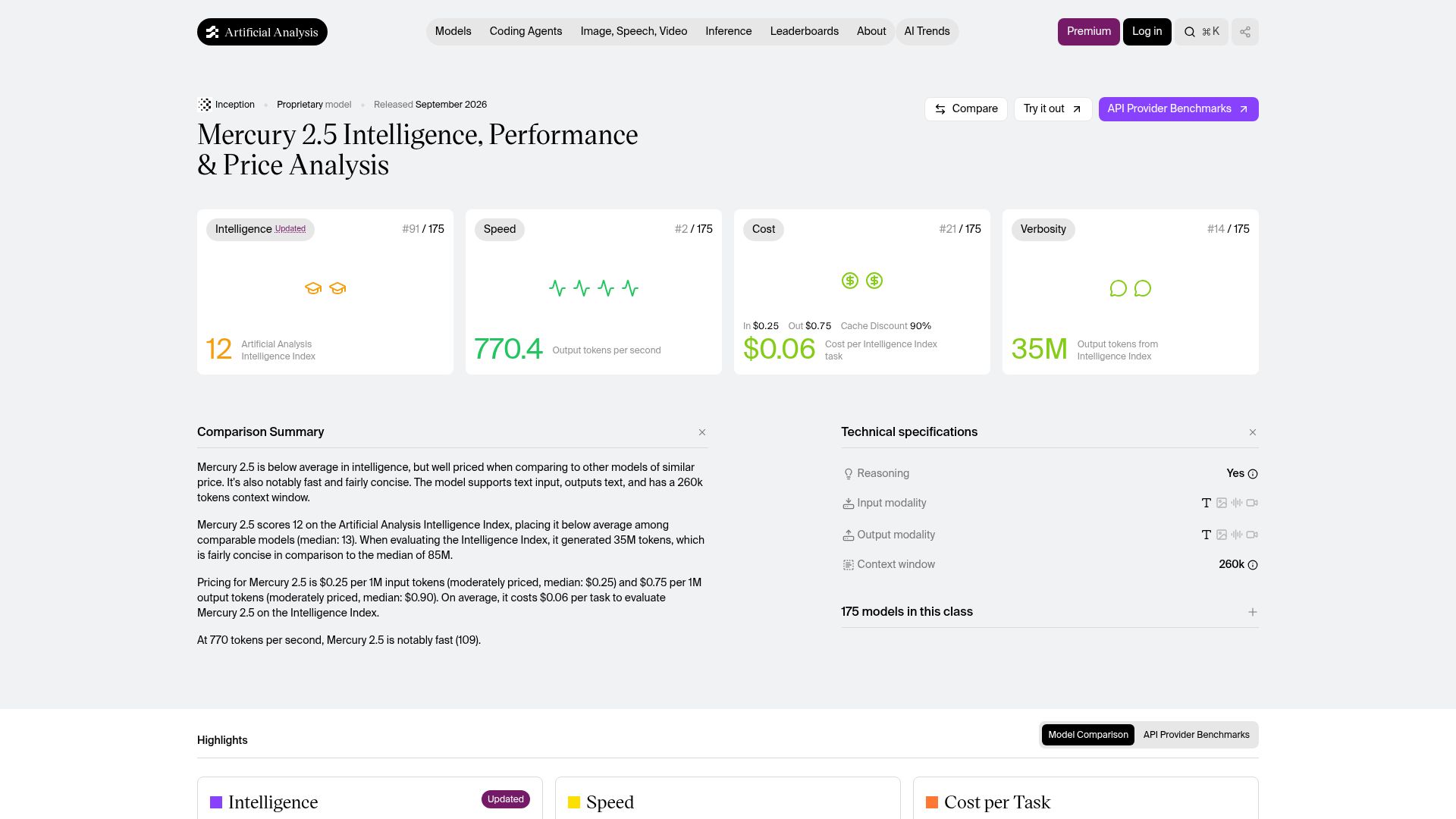Image resolution: width=1456 pixels, height=819 pixels.
Task: Click the Updated badge in Intelligence highlight
Action: pyautogui.click(x=506, y=799)
